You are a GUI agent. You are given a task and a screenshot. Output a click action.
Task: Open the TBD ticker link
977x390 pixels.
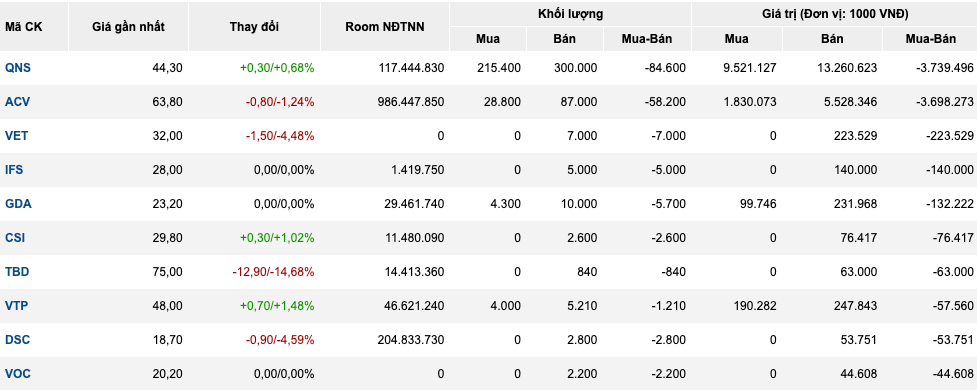click(x=17, y=272)
